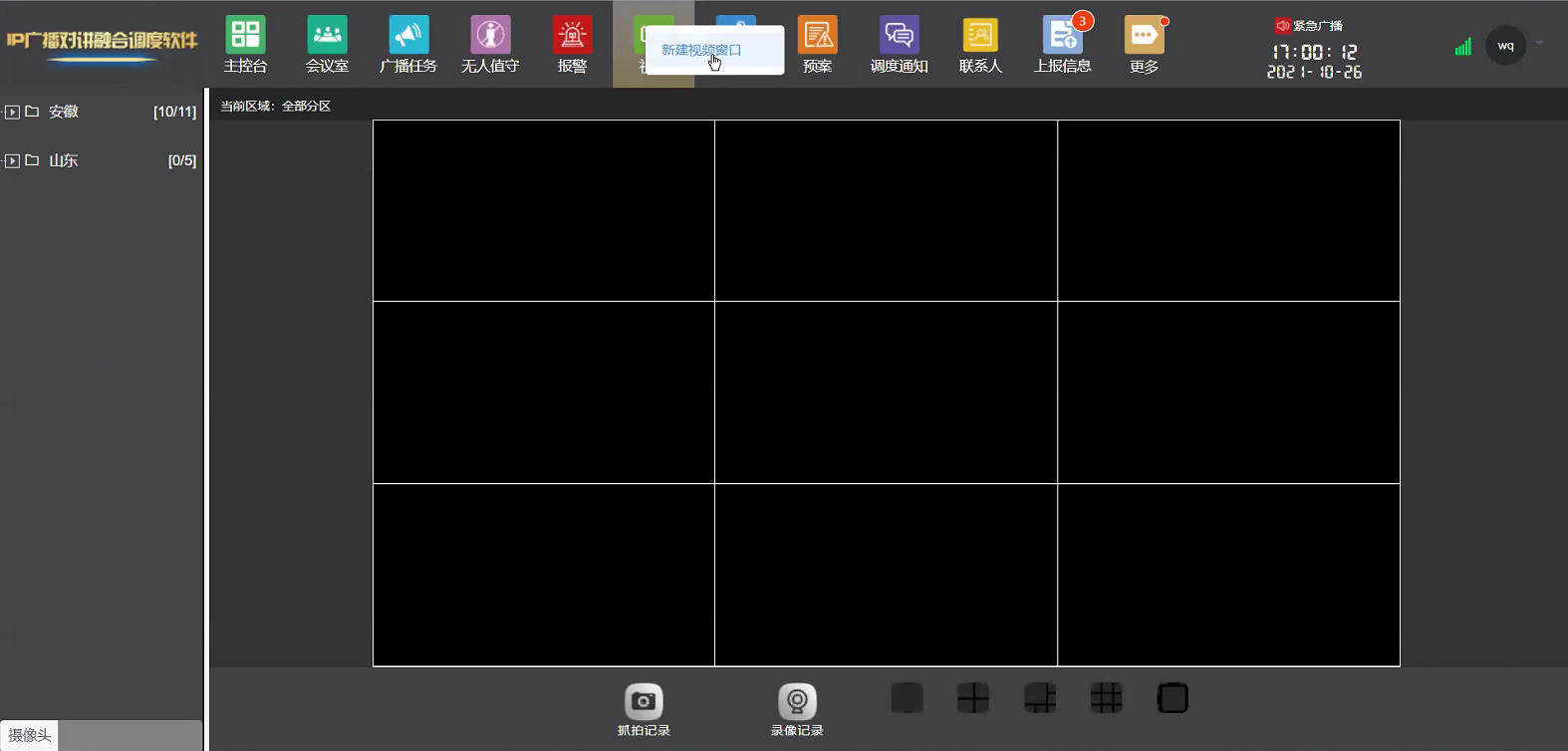Open the 会议室 meeting room icon
The height and width of the screenshot is (751, 1568).
[327, 45]
